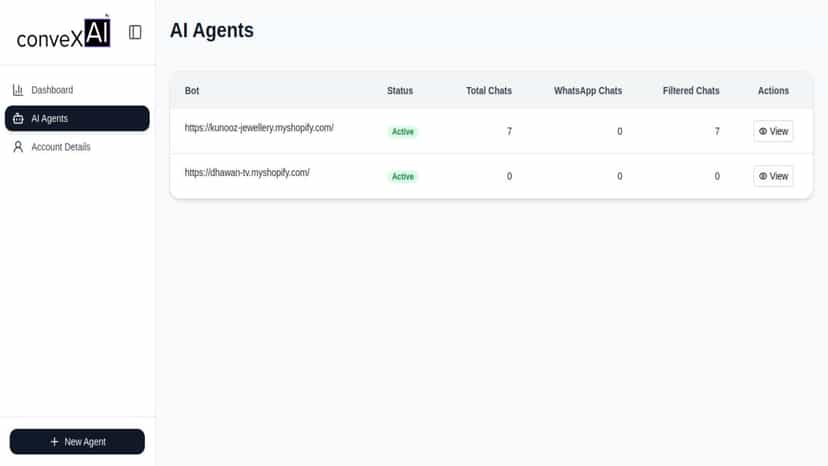Viewport: 828px width, 466px height.
Task: Collapse sidebar with panel toggle icon
Action: click(x=135, y=32)
